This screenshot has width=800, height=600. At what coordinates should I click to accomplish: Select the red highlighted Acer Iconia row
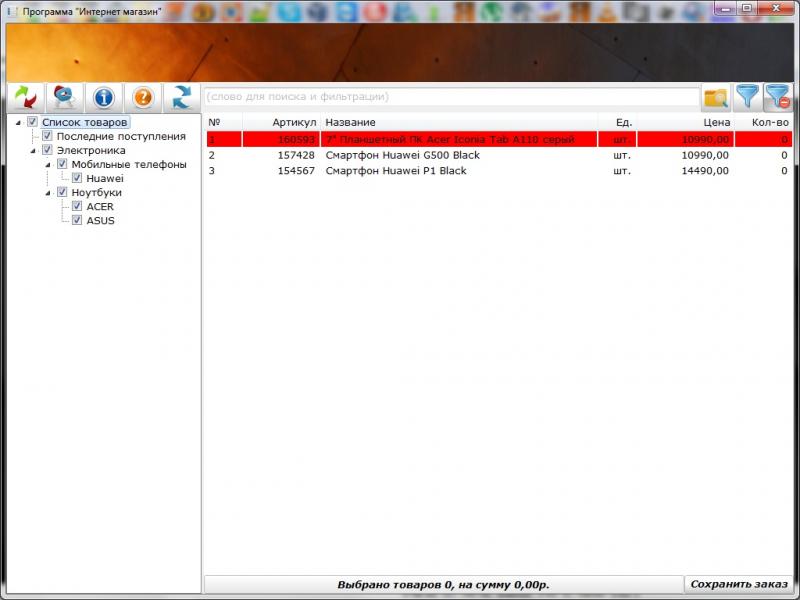(499, 139)
